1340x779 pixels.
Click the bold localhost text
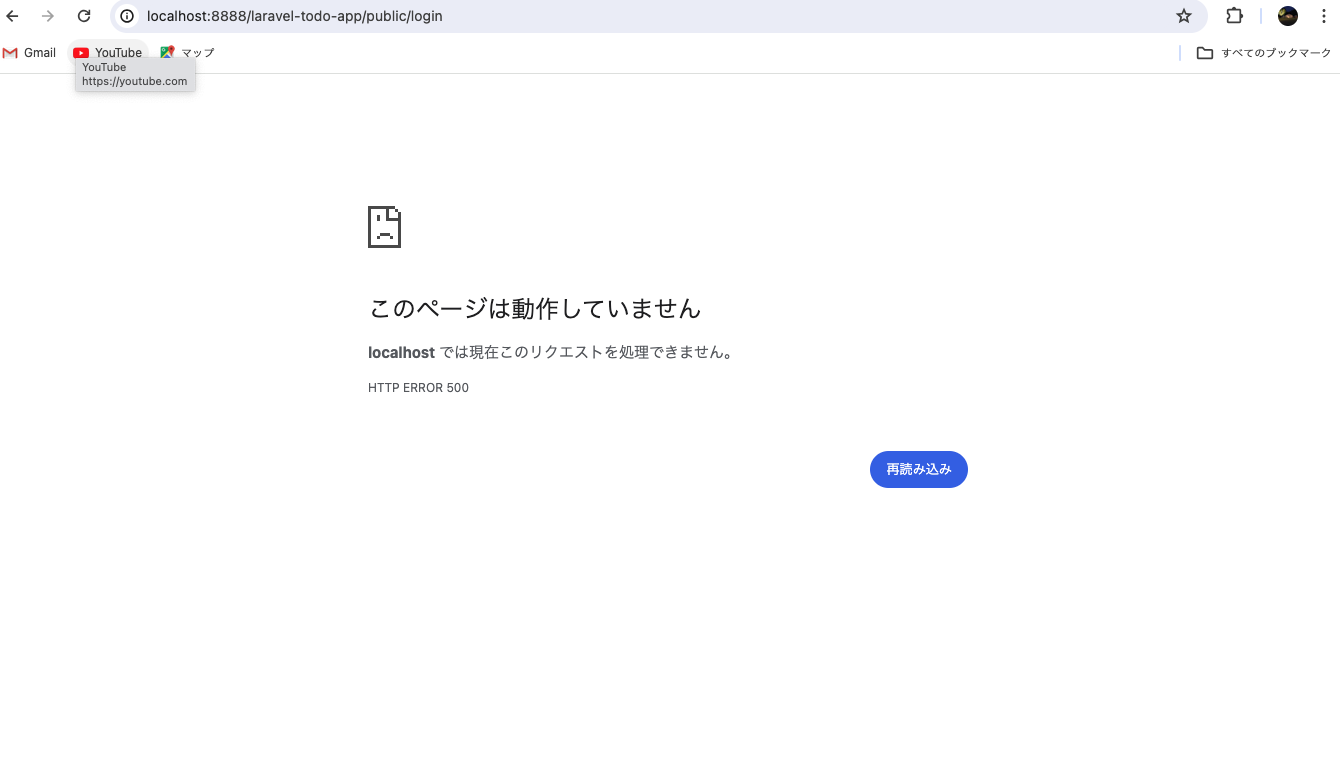401,353
